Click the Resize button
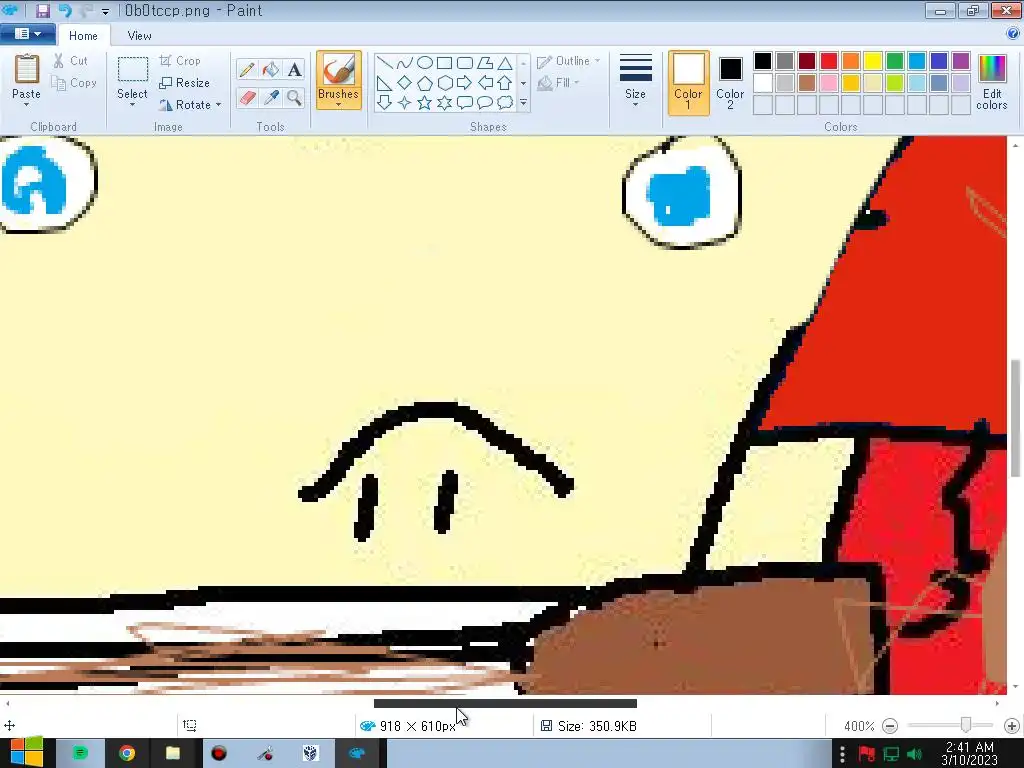This screenshot has width=1024, height=768. 185,83
